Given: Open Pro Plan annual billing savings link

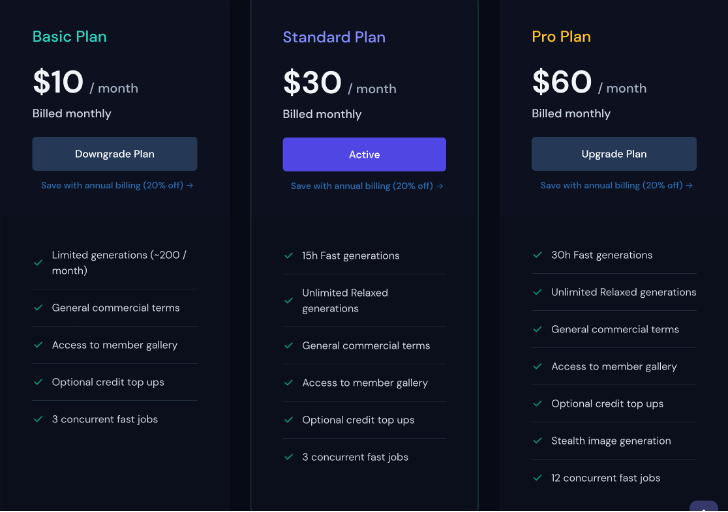Looking at the screenshot, I should pyautogui.click(x=616, y=185).
